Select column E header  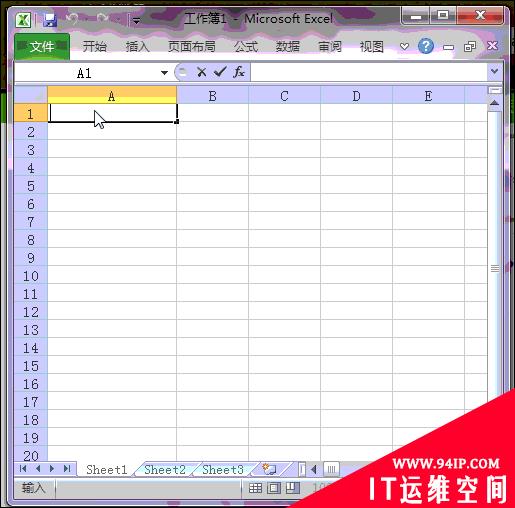click(428, 95)
